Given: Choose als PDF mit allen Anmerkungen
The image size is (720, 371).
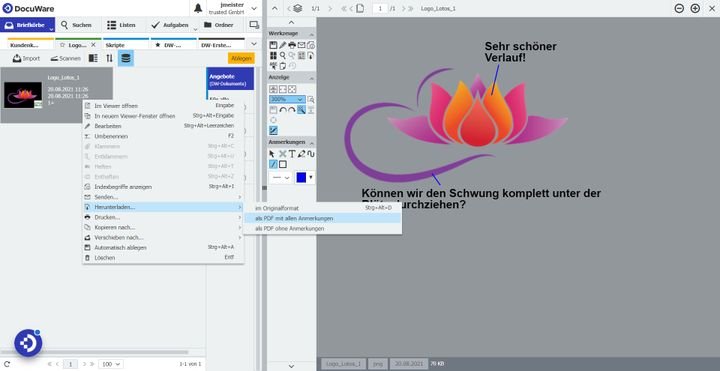Looking at the screenshot, I should coord(322,219).
